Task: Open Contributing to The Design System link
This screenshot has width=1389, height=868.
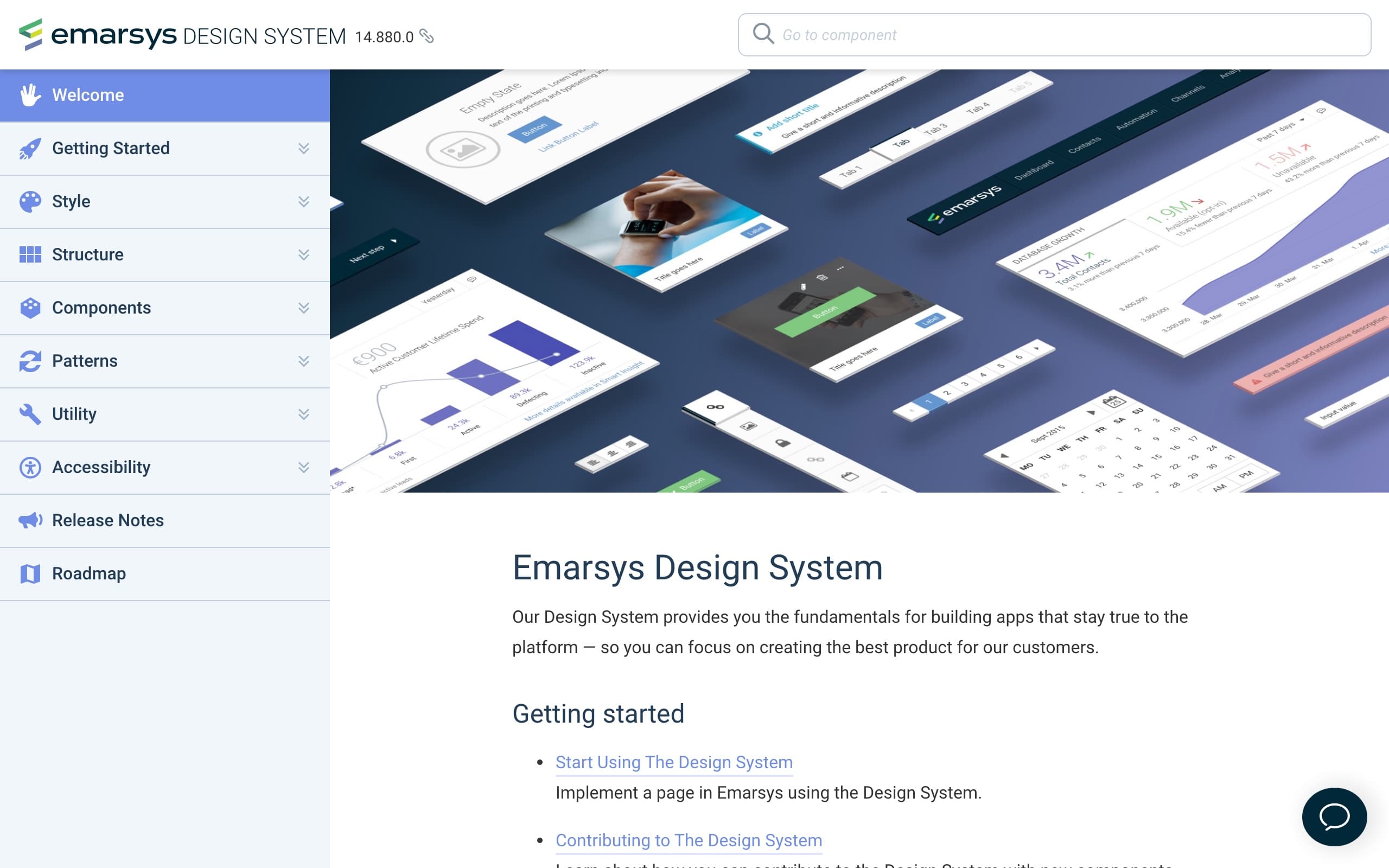Action: tap(688, 840)
